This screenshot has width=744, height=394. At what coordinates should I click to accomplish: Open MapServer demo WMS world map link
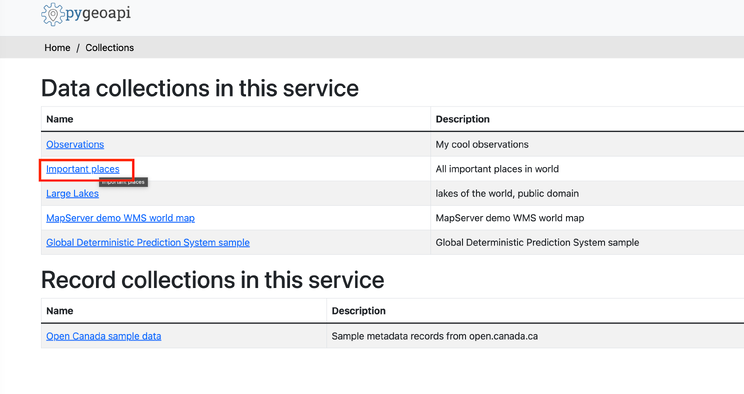click(121, 218)
